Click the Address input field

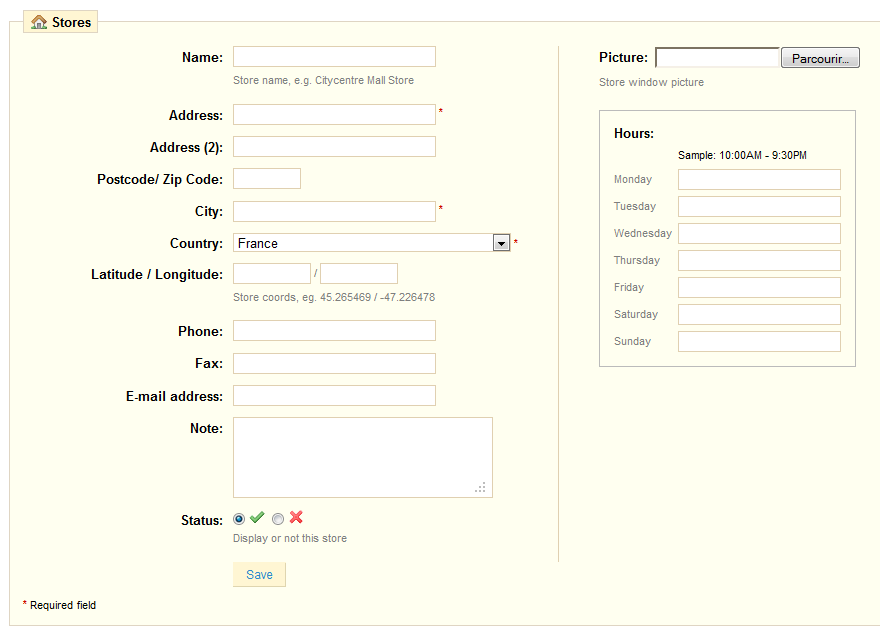click(x=334, y=114)
